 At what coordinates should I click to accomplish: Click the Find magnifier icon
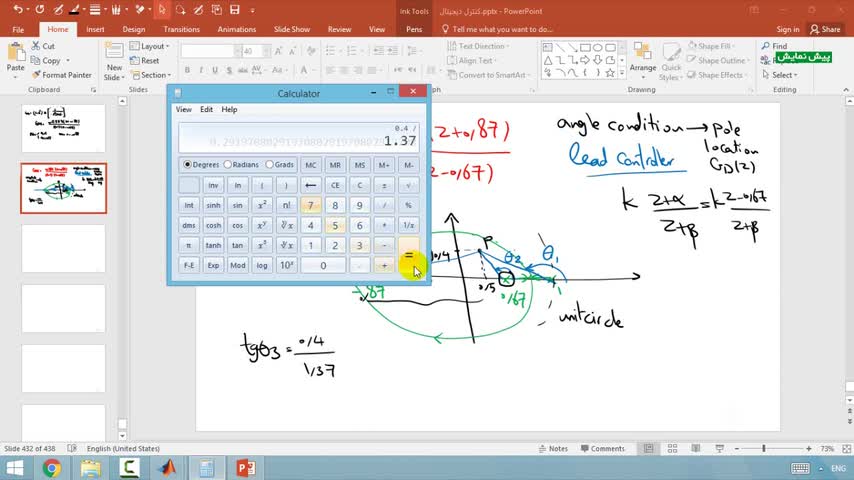click(x=766, y=46)
